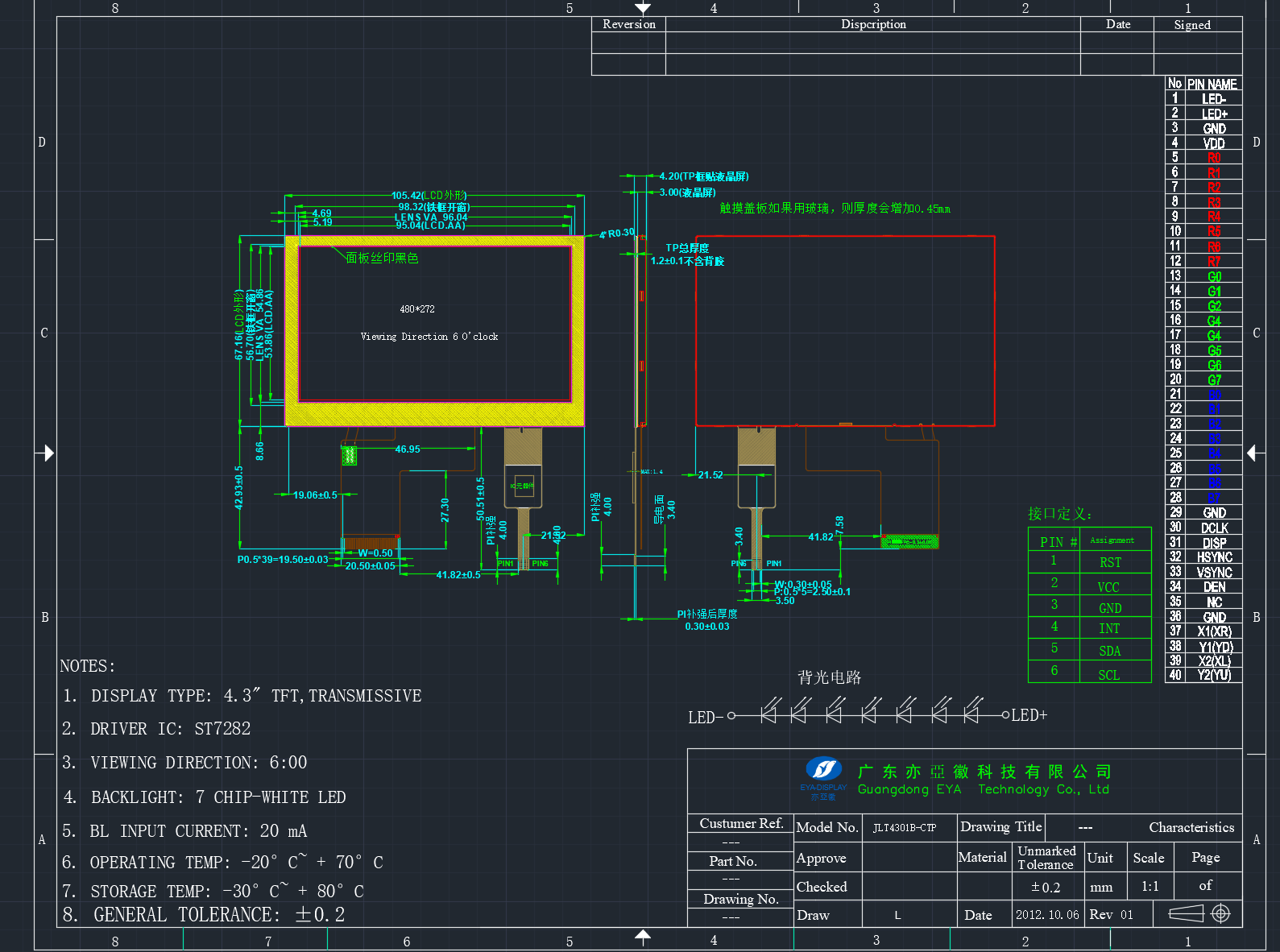Select the NOTES: heading

point(88,666)
